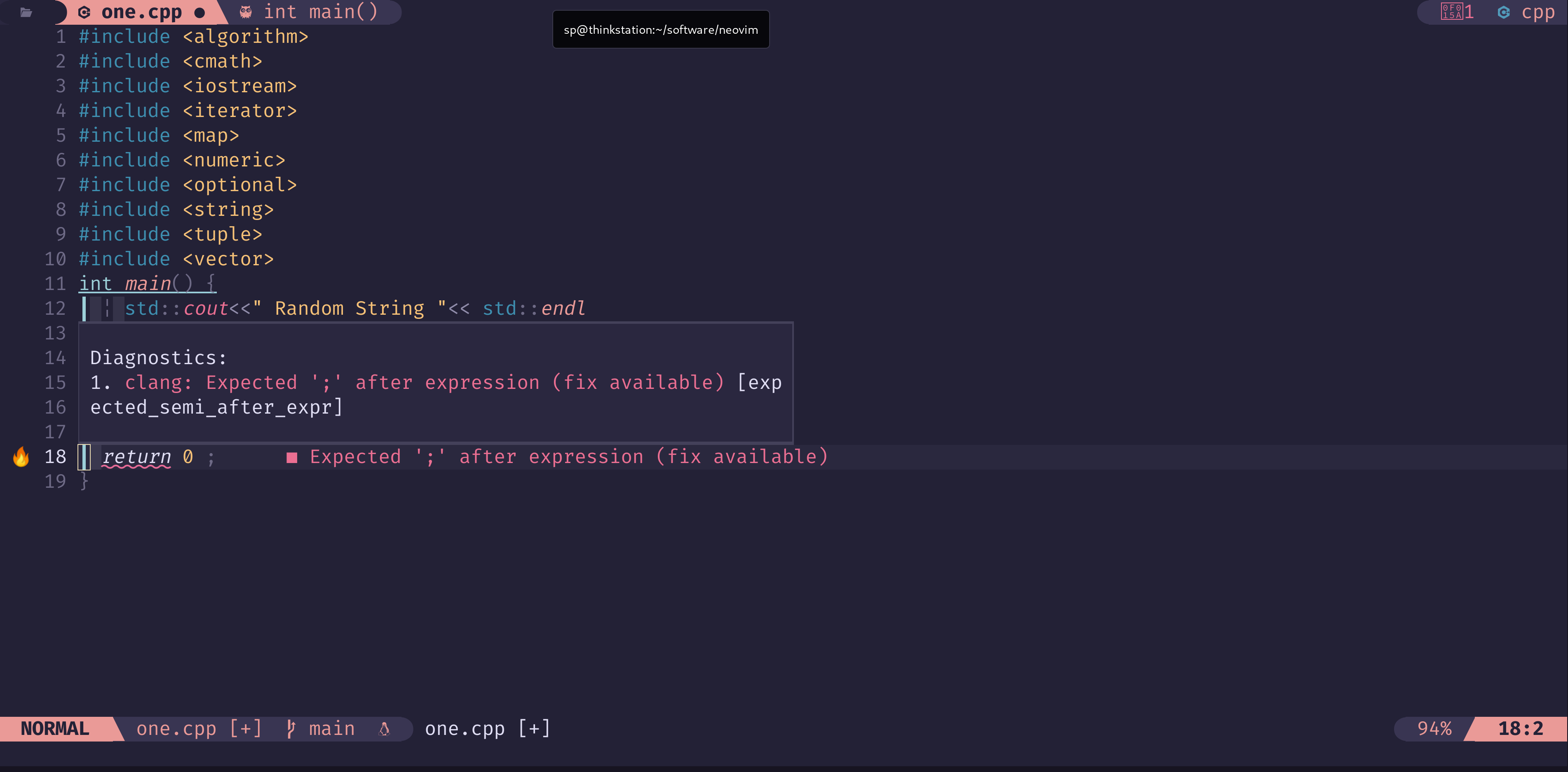Viewport: 1568px width, 772px height.
Task: Click the clang diagnostic message in the popup
Action: 424,383
